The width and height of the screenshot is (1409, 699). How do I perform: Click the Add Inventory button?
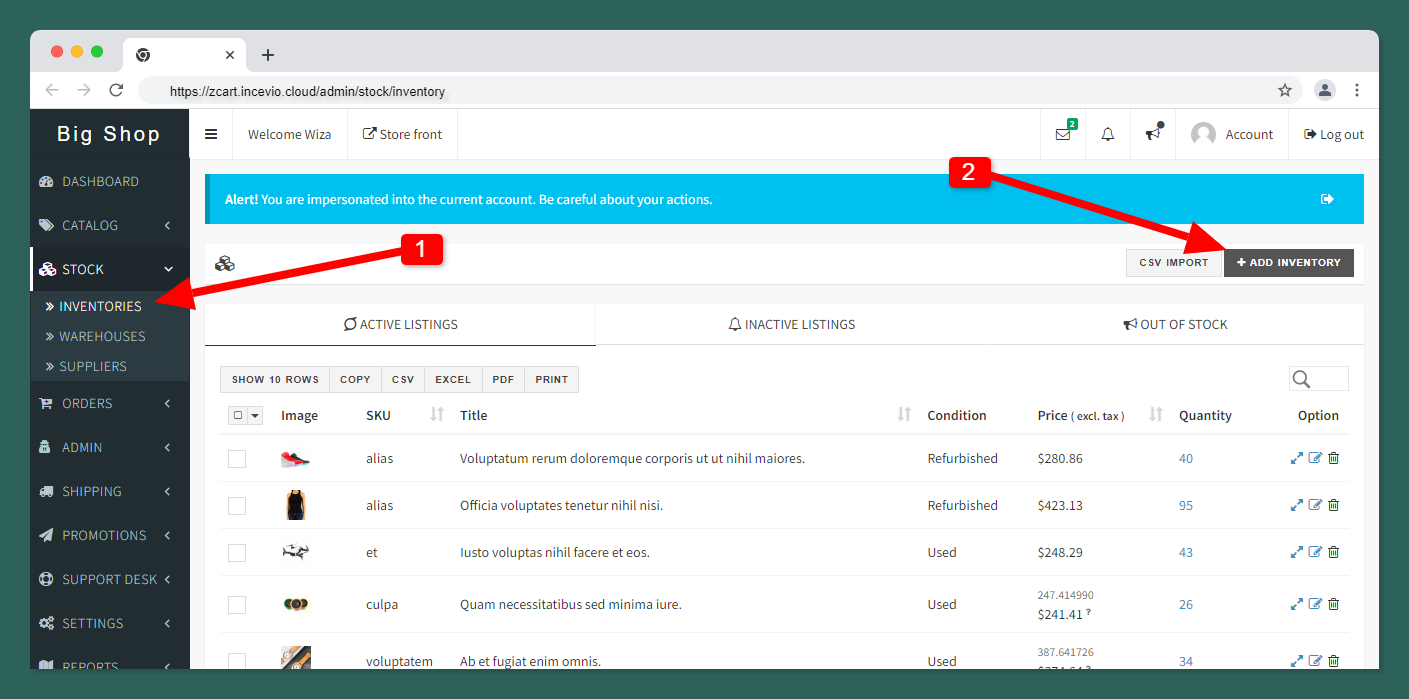point(1288,263)
